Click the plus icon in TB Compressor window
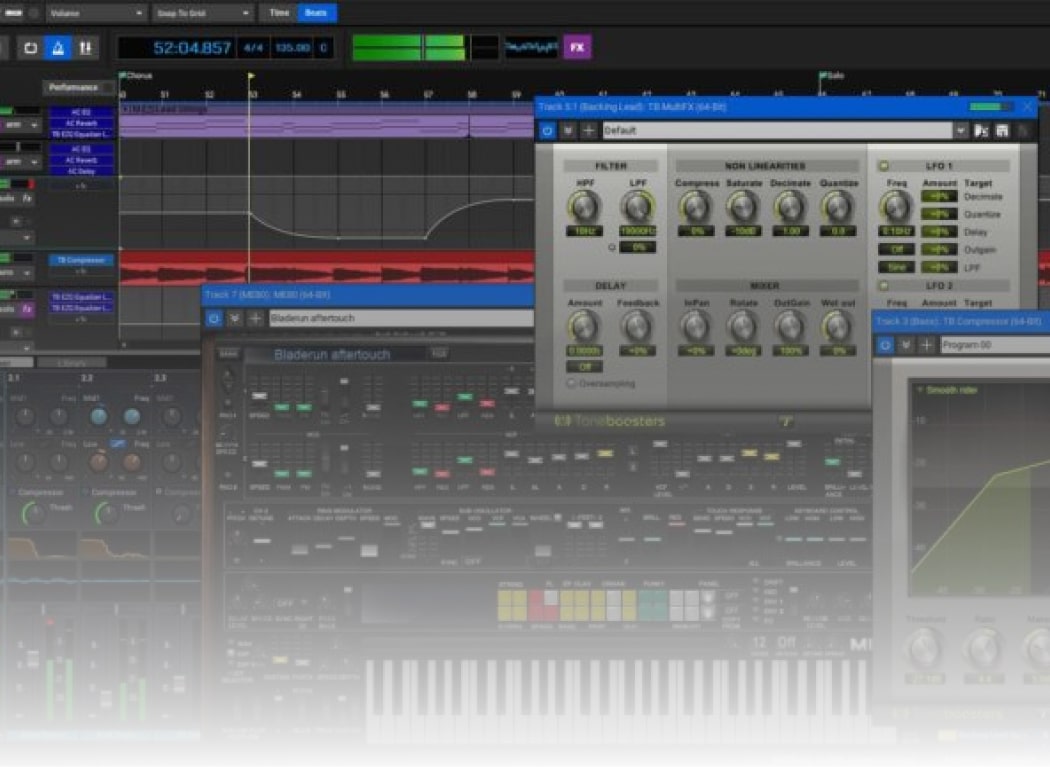This screenshot has height=767, width=1050. (927, 345)
